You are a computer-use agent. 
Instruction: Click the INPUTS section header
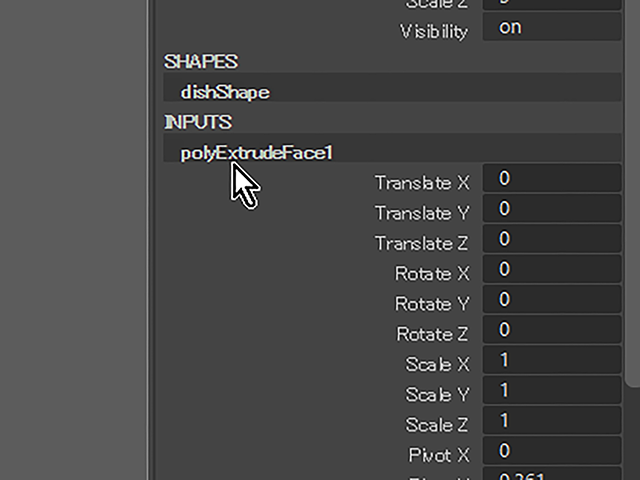[x=198, y=122]
